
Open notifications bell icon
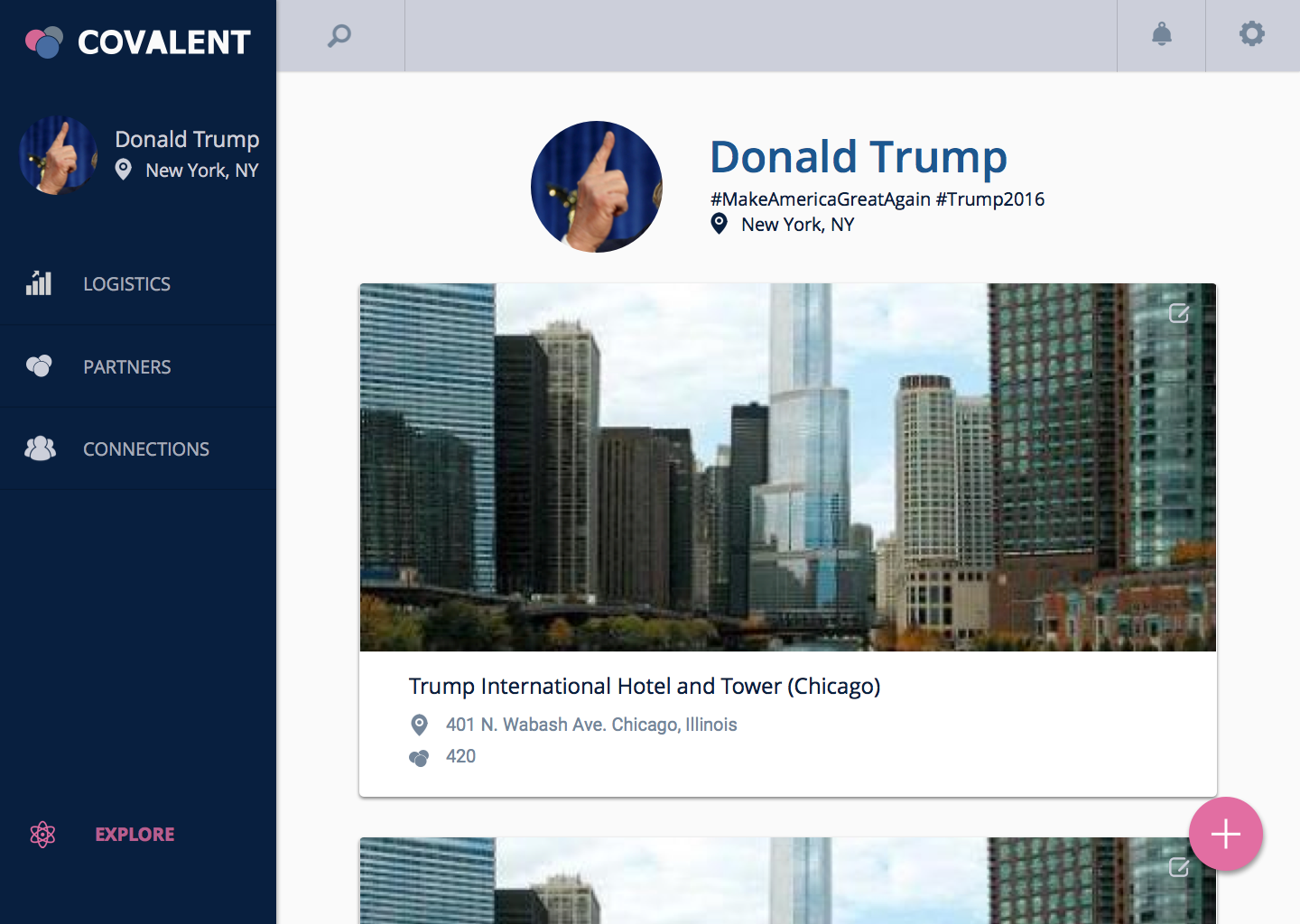tap(1162, 34)
